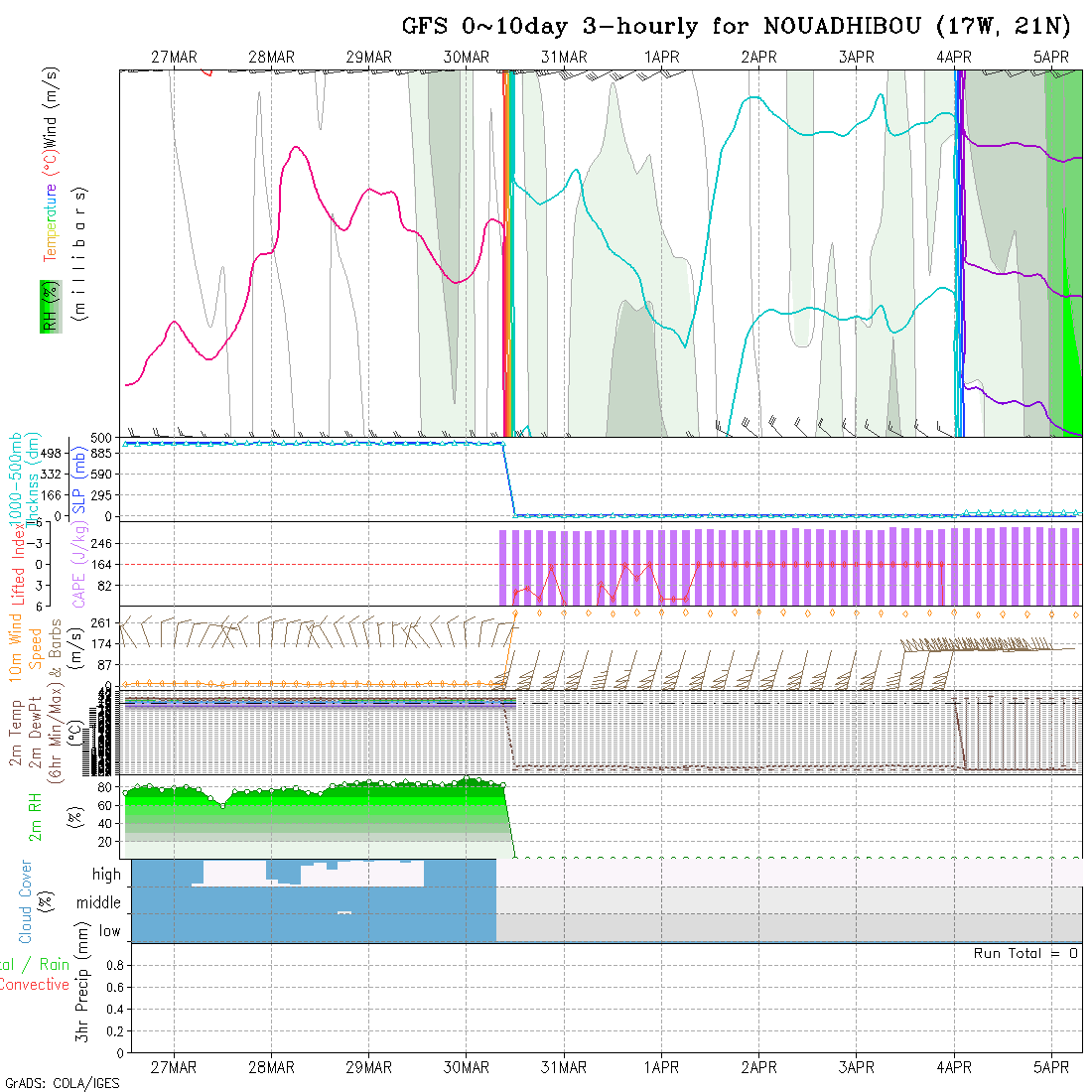Pick the 1APR date on the bottom axis

661,1067
